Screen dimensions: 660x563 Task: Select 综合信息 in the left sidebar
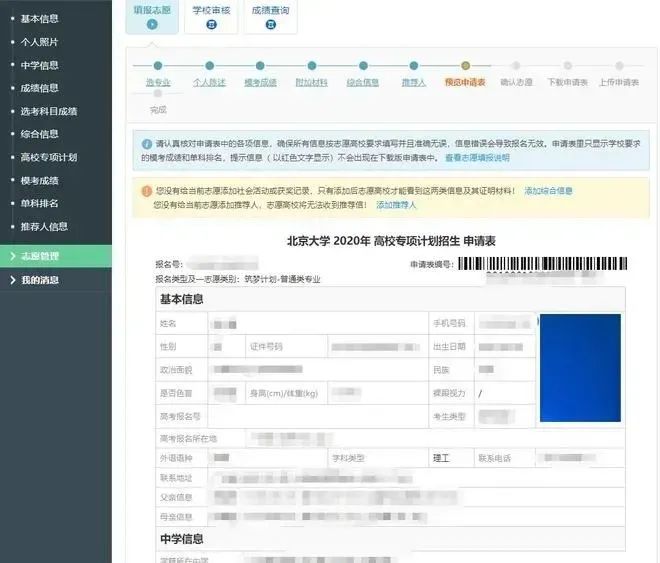(x=40, y=134)
